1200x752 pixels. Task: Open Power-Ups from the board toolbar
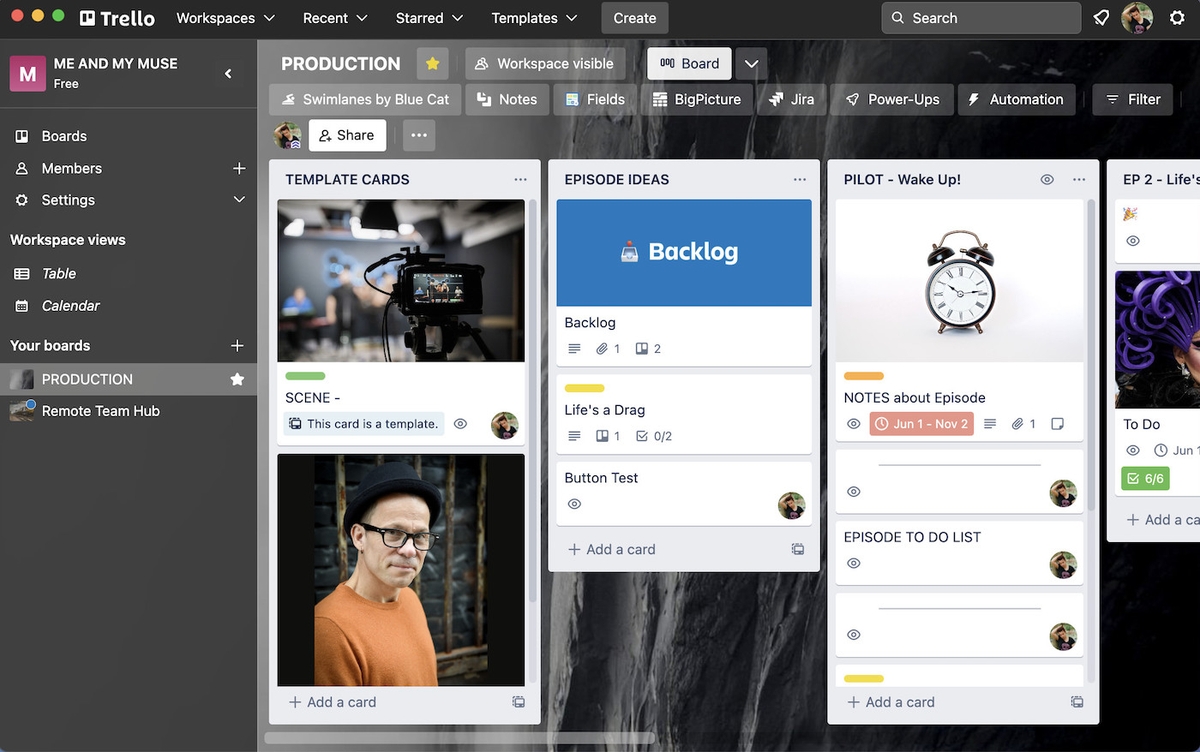[892, 99]
